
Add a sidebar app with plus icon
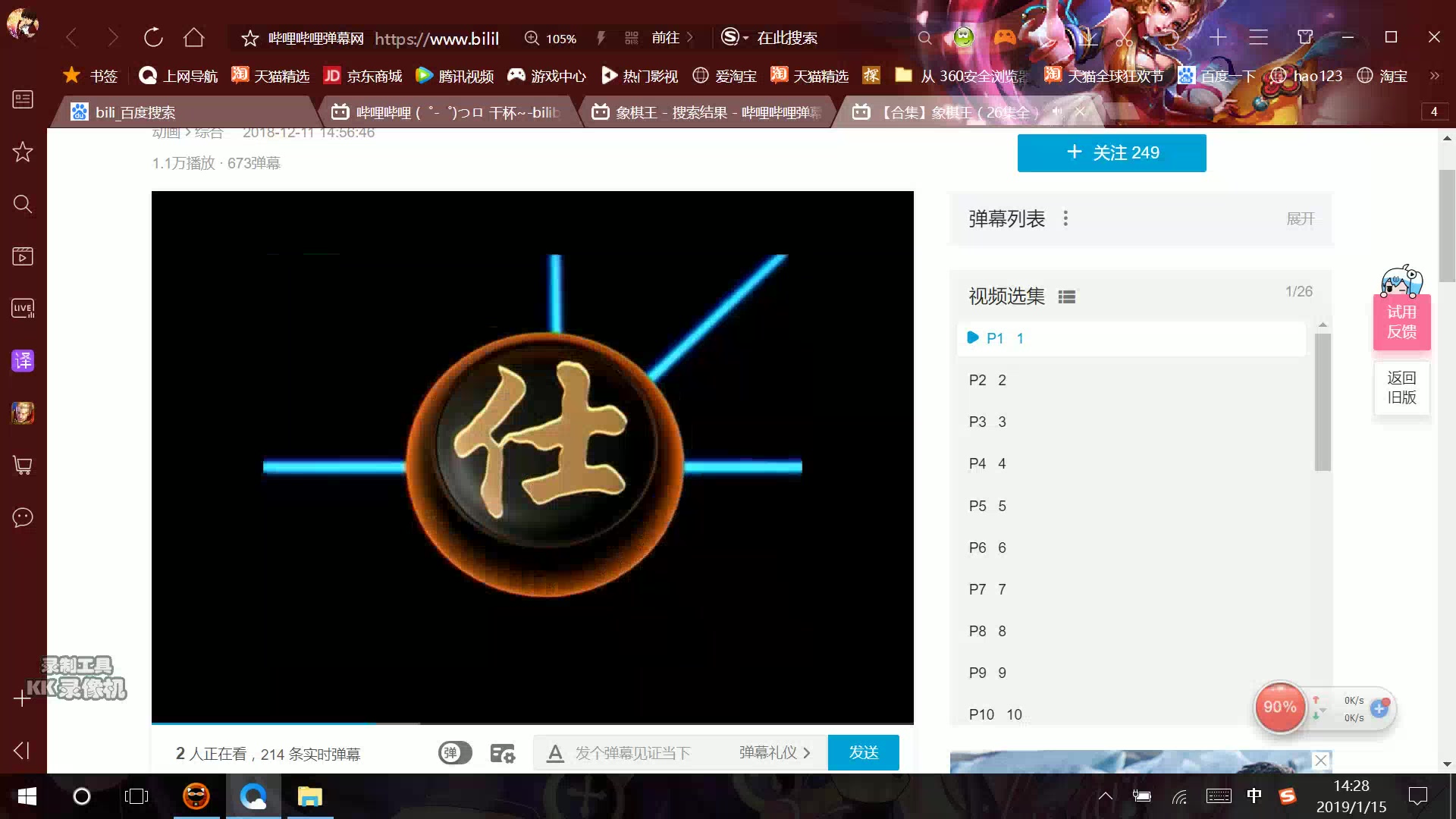23,698
